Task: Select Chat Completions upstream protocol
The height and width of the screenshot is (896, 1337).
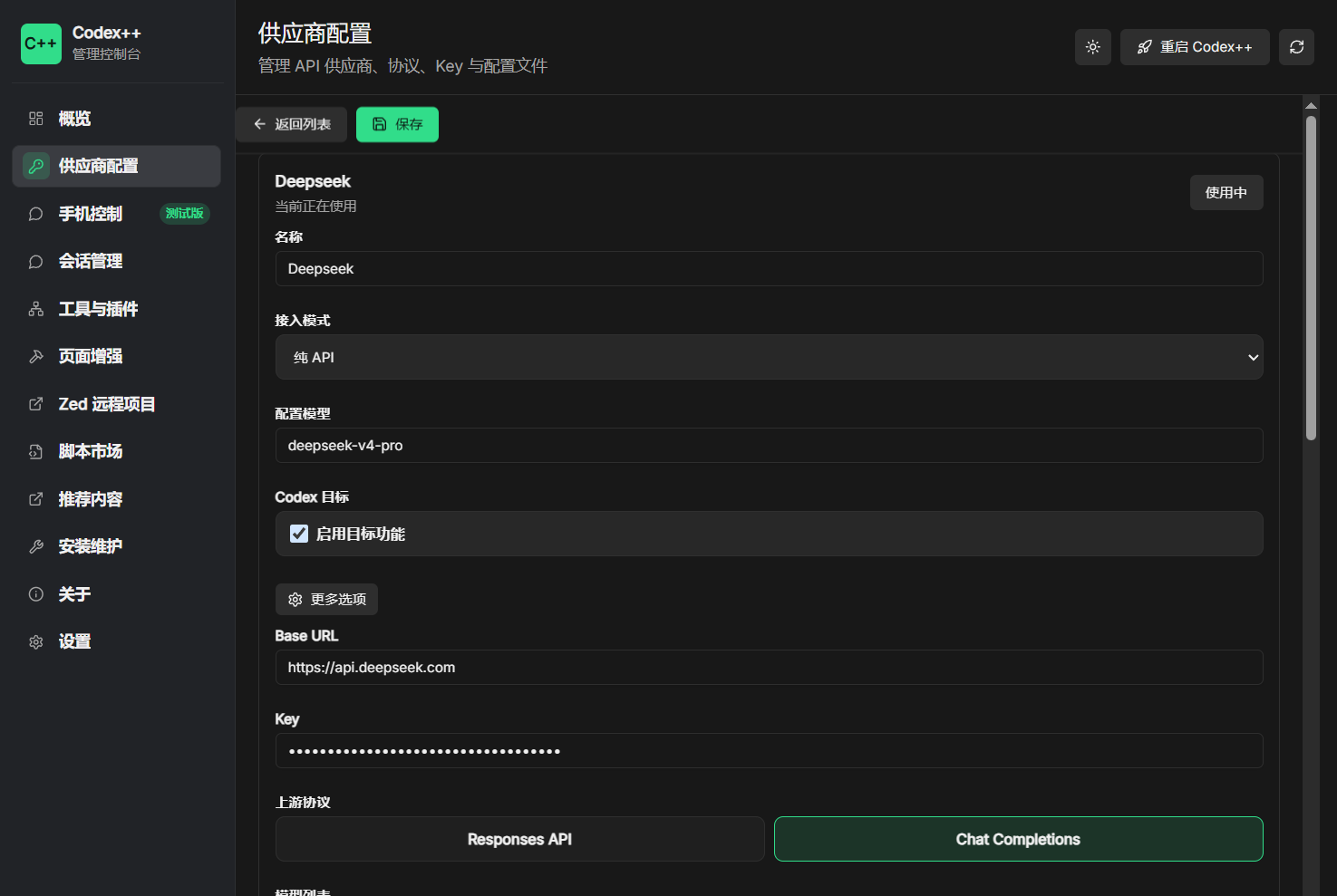Action: tap(1019, 839)
